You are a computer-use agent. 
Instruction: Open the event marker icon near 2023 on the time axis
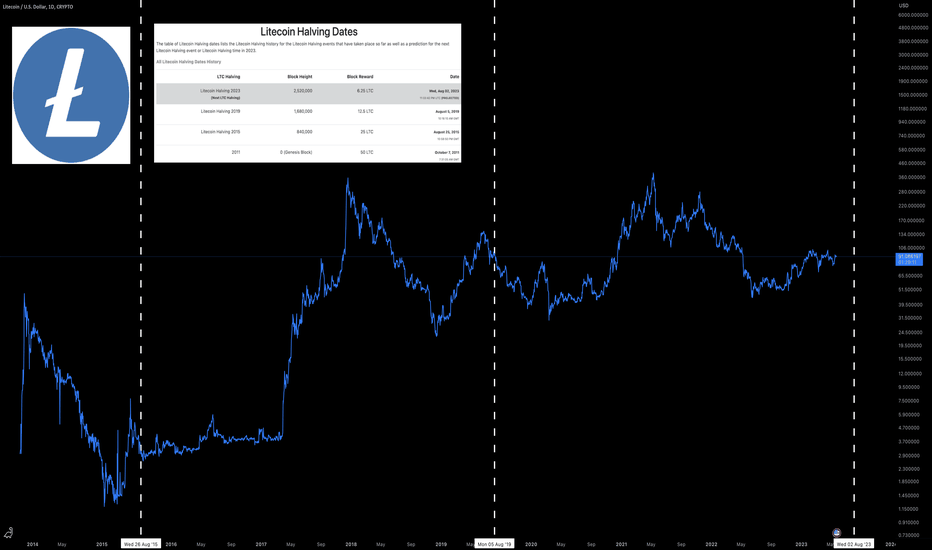click(x=836, y=533)
